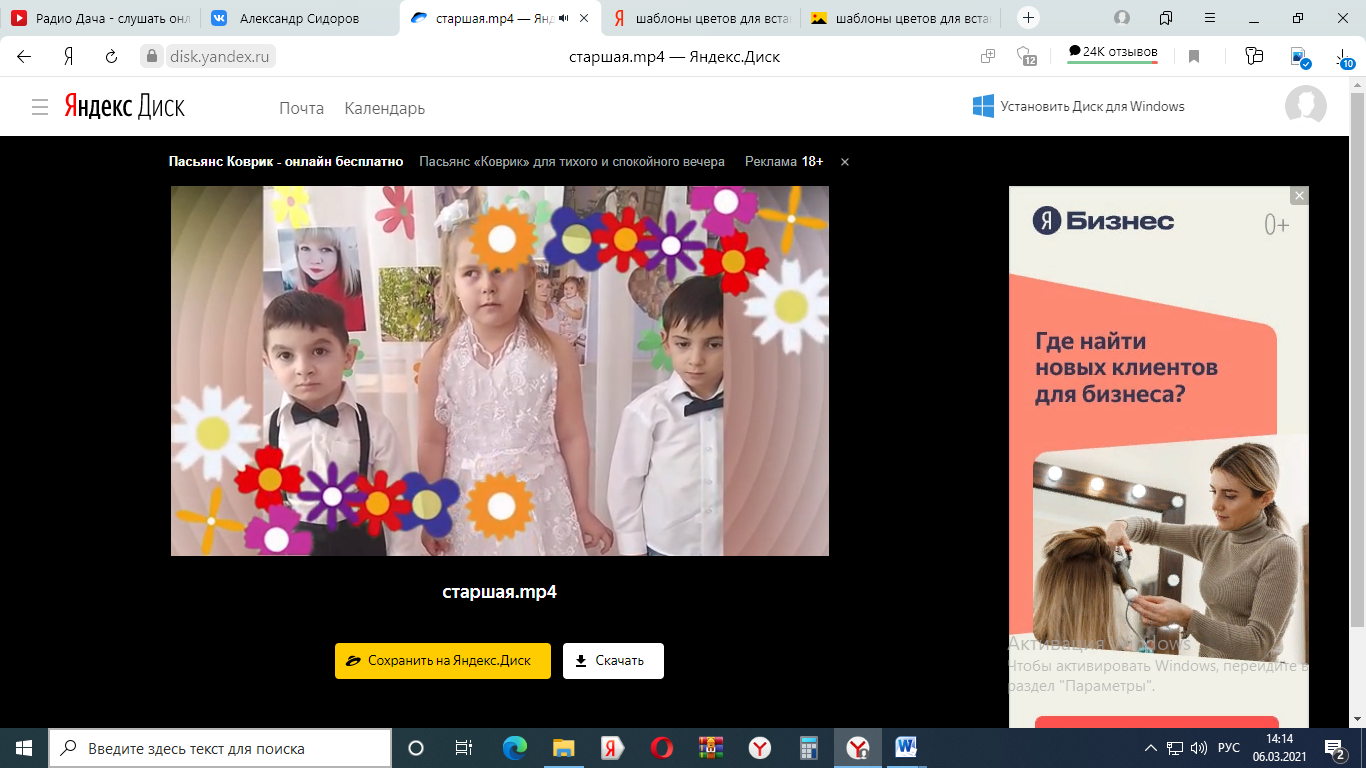Mute audio on the старшая.mp4 tab
The width and height of the screenshot is (1366, 768).
(x=565, y=18)
